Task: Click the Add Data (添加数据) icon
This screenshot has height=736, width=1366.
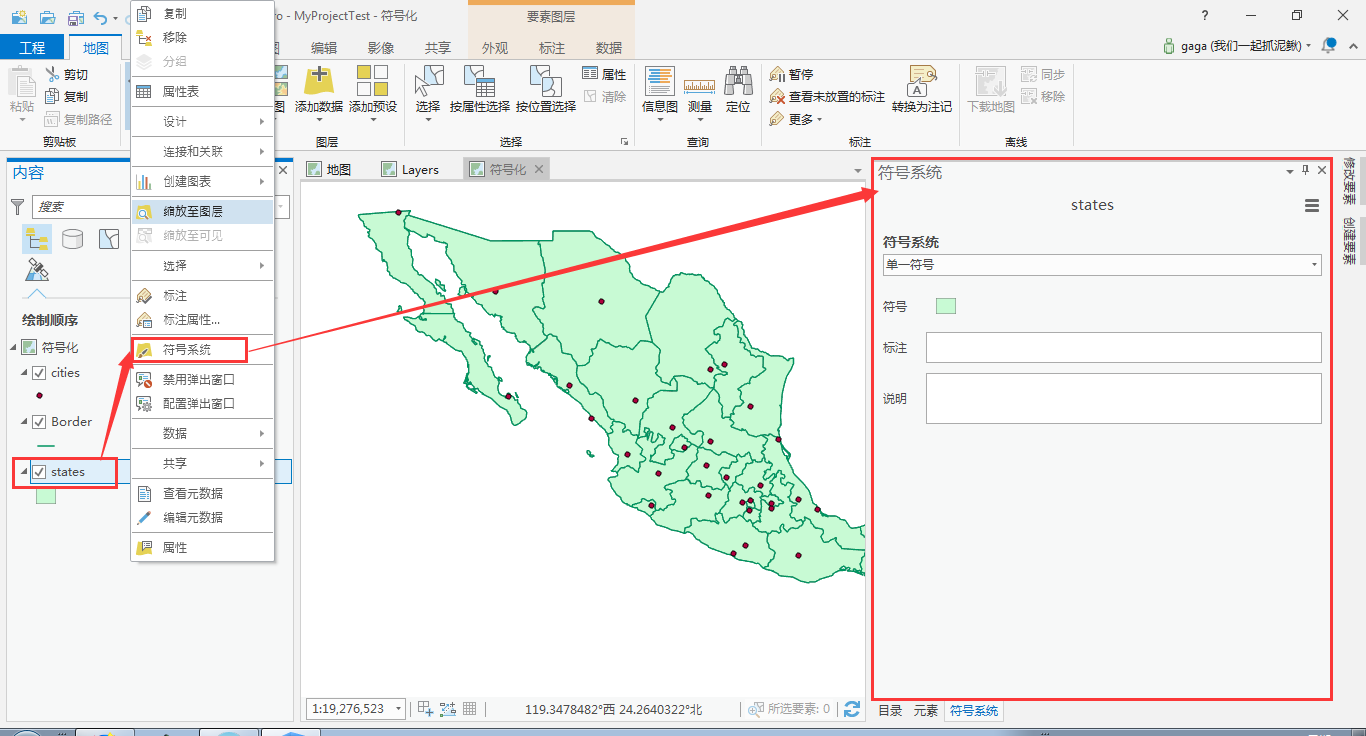Action: pos(318,81)
